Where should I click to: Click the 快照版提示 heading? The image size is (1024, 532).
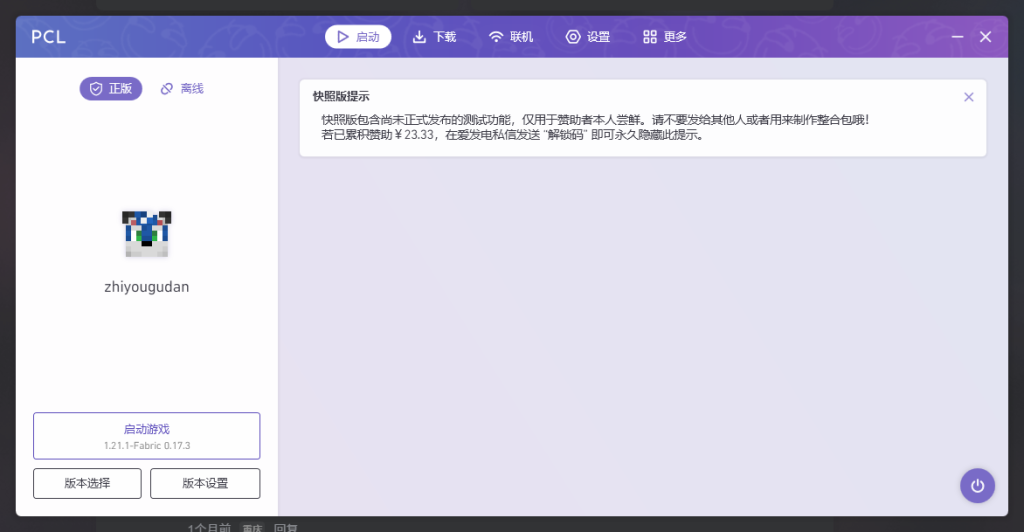point(341,97)
